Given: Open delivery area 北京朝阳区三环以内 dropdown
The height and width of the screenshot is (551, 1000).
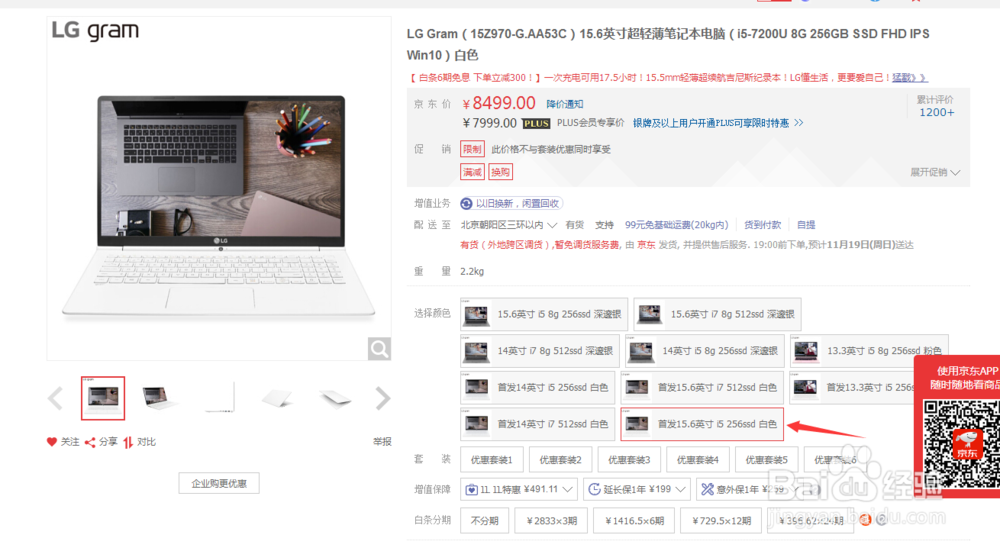Looking at the screenshot, I should 509,224.
